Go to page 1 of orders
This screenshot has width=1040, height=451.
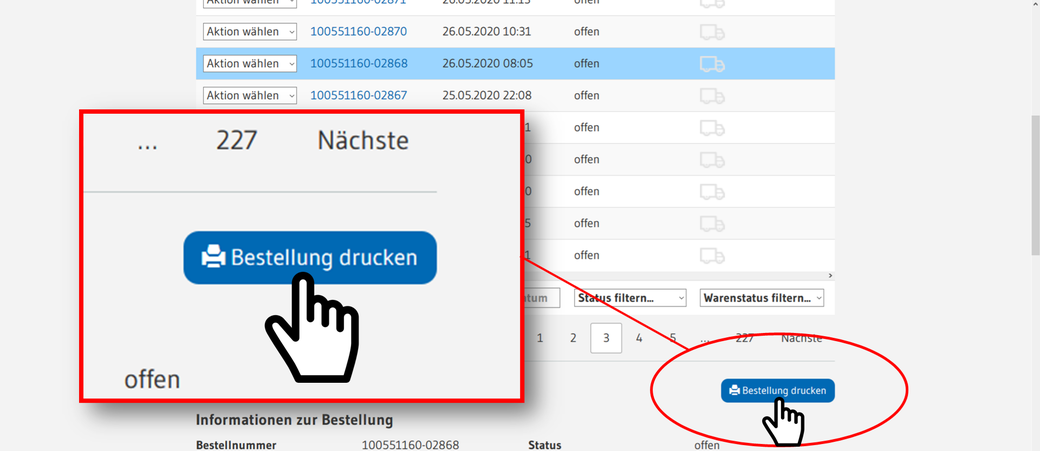point(540,338)
